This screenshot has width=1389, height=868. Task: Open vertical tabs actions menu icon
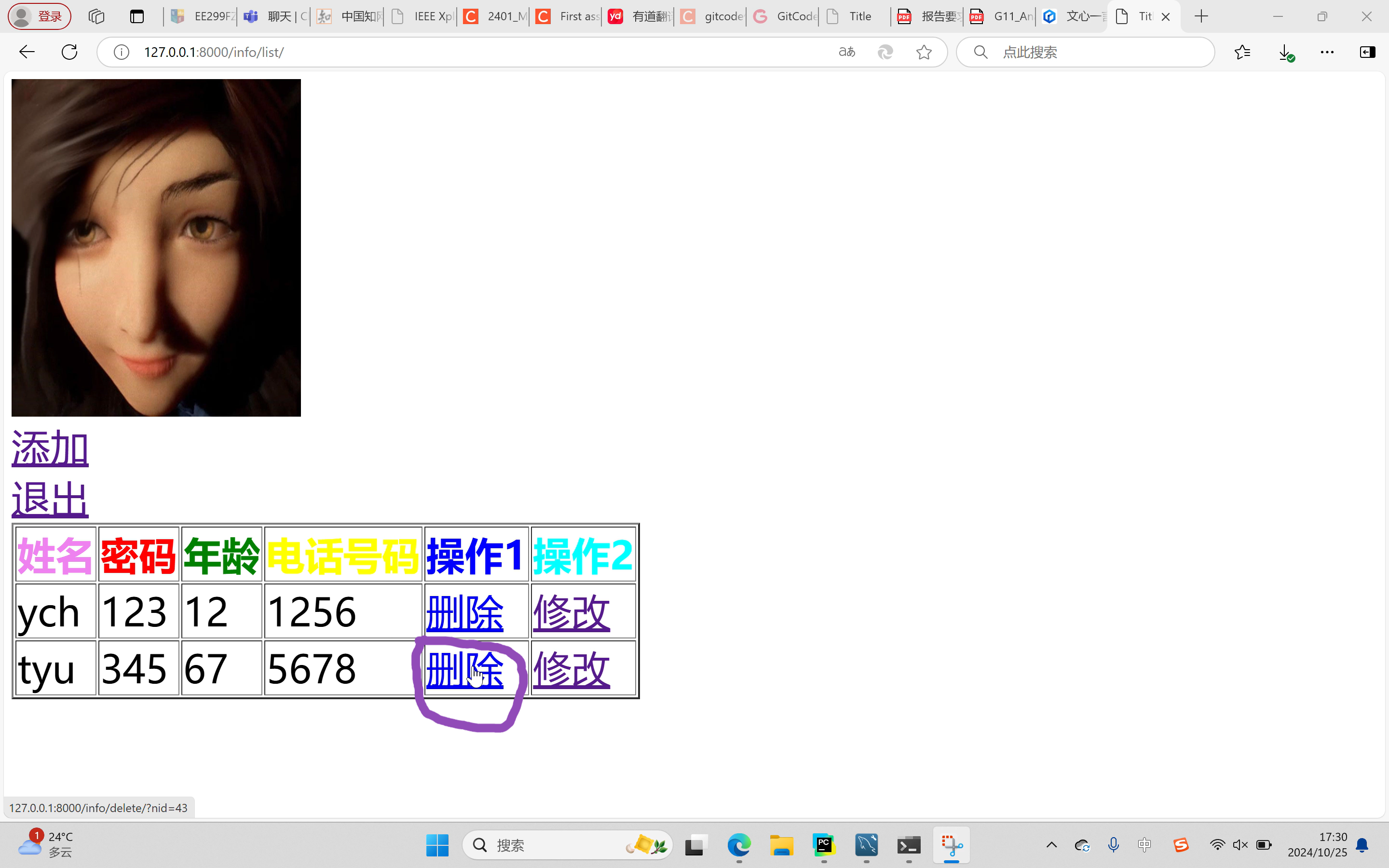[x=136, y=17]
